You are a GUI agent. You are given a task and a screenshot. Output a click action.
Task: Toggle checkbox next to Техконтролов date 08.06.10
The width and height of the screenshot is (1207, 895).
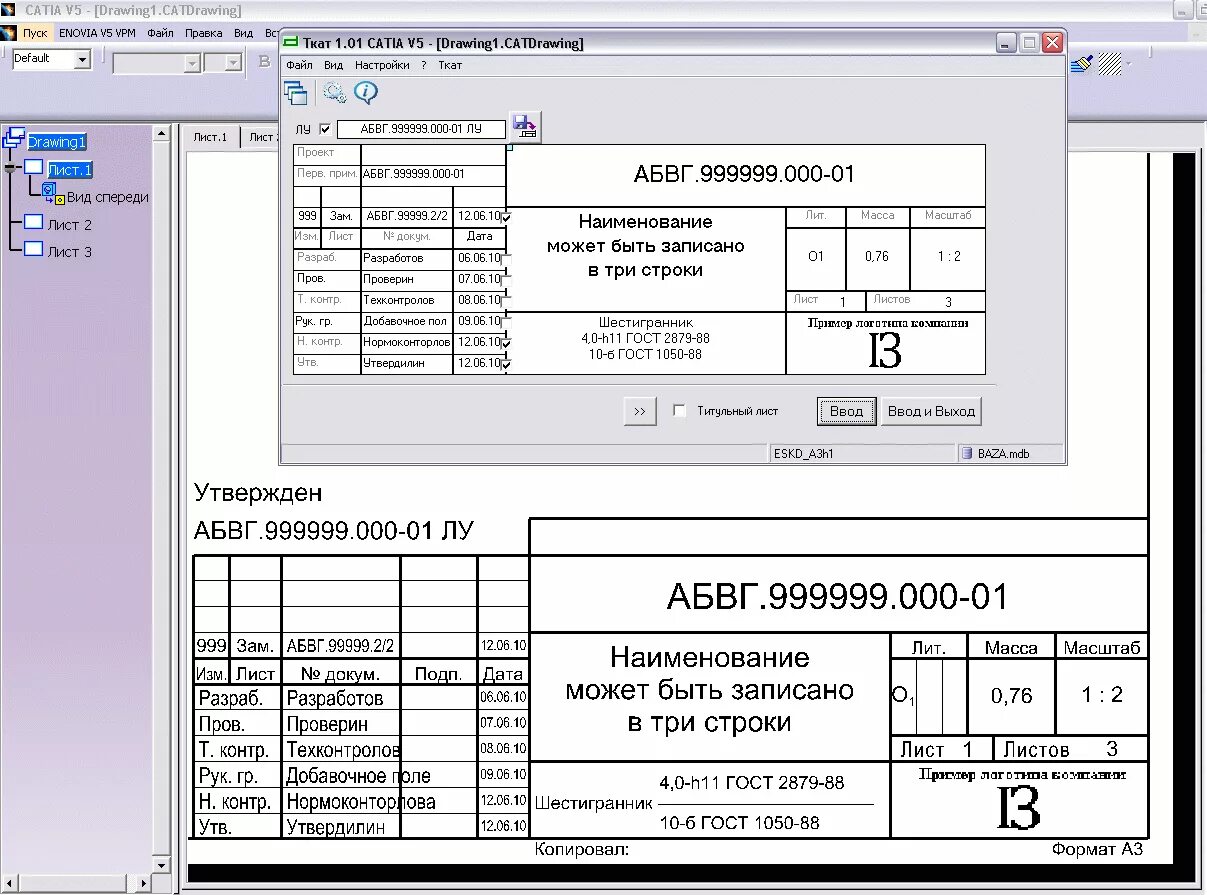[x=507, y=300]
